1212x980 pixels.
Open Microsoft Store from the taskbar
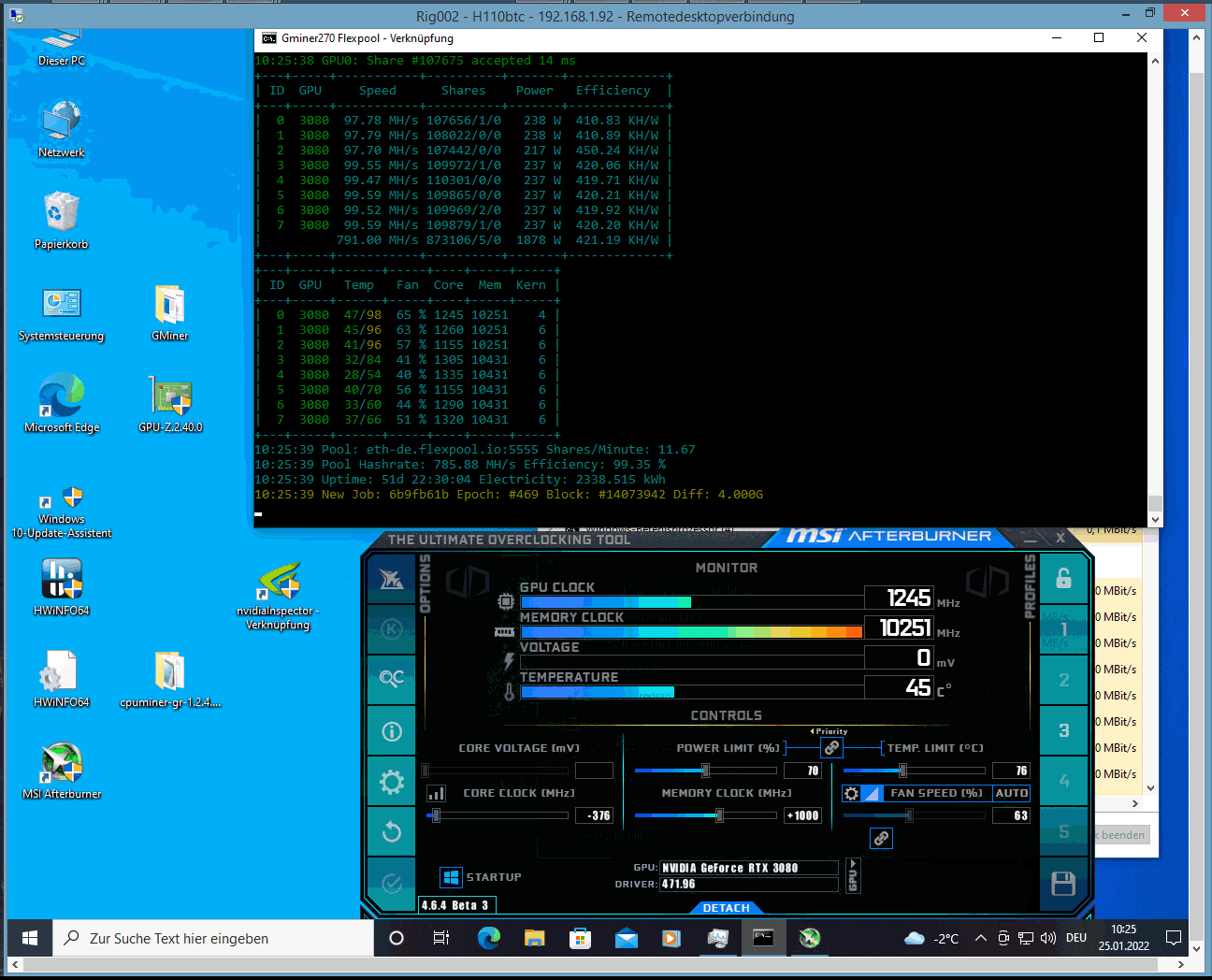[580, 938]
